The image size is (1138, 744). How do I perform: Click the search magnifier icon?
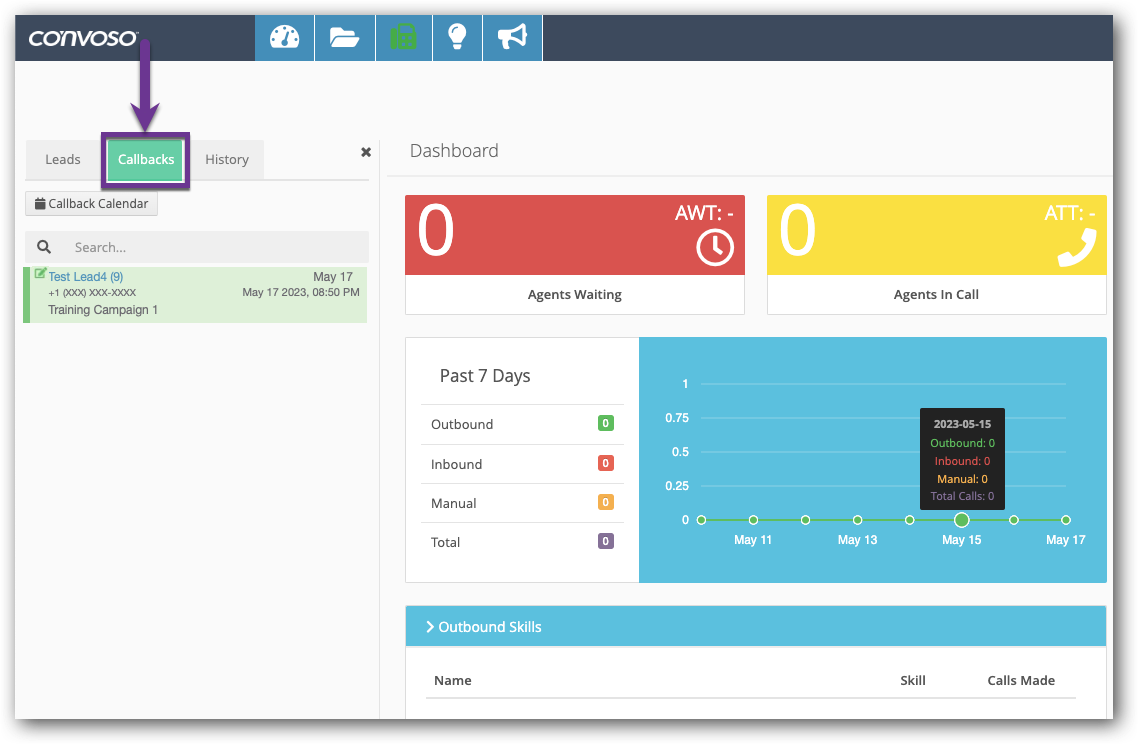click(x=44, y=247)
